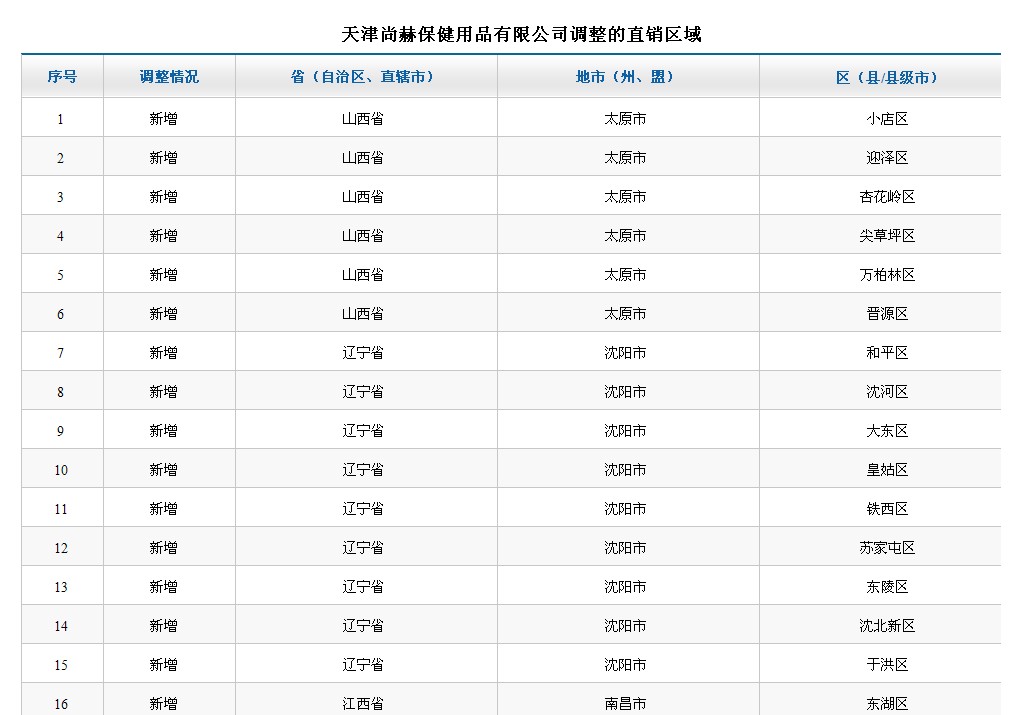Click the 地市（州、盟）column header
This screenshot has height=715, width=1026.
point(627,77)
